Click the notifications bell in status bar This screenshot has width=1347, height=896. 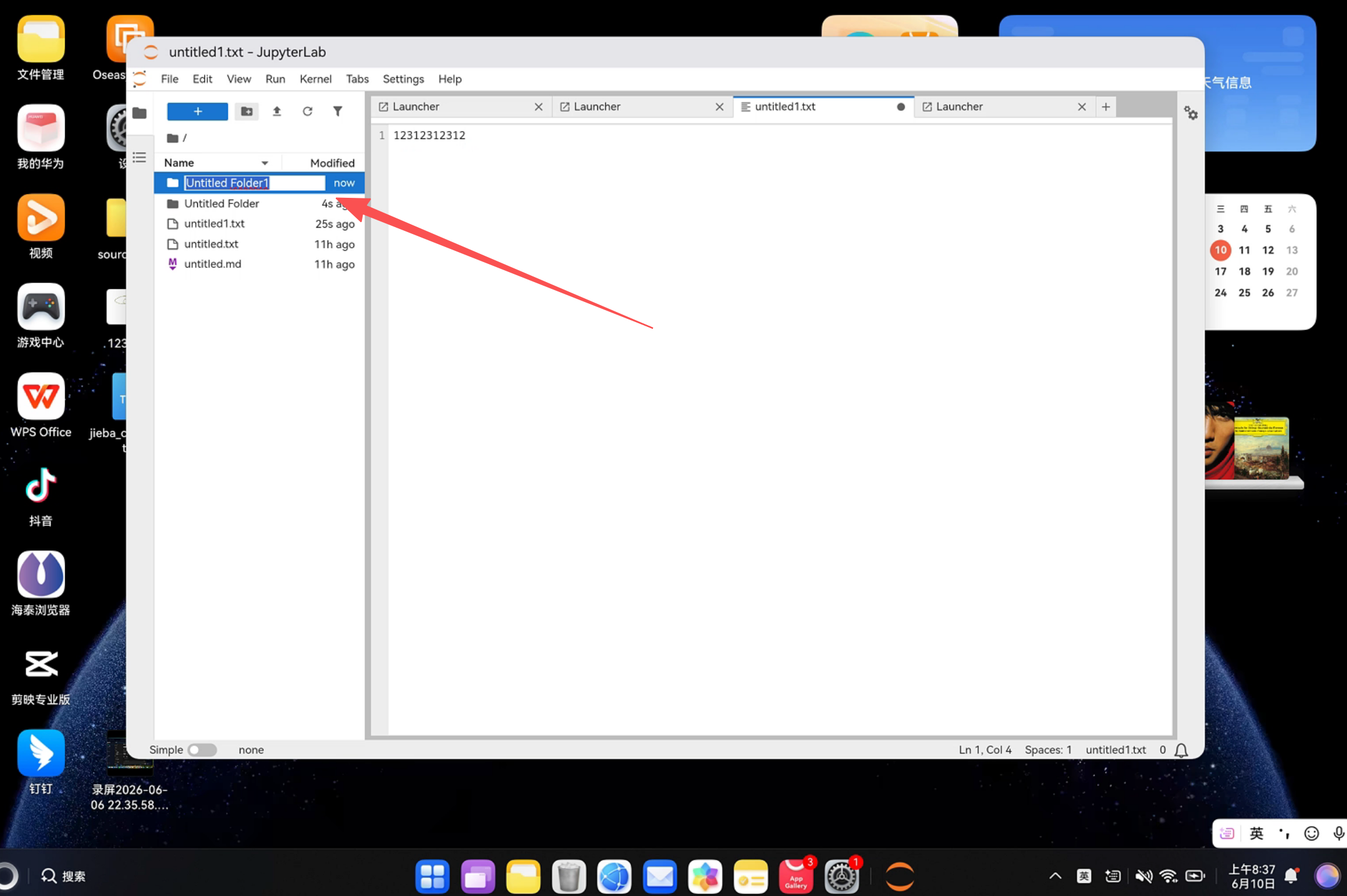tap(1181, 750)
